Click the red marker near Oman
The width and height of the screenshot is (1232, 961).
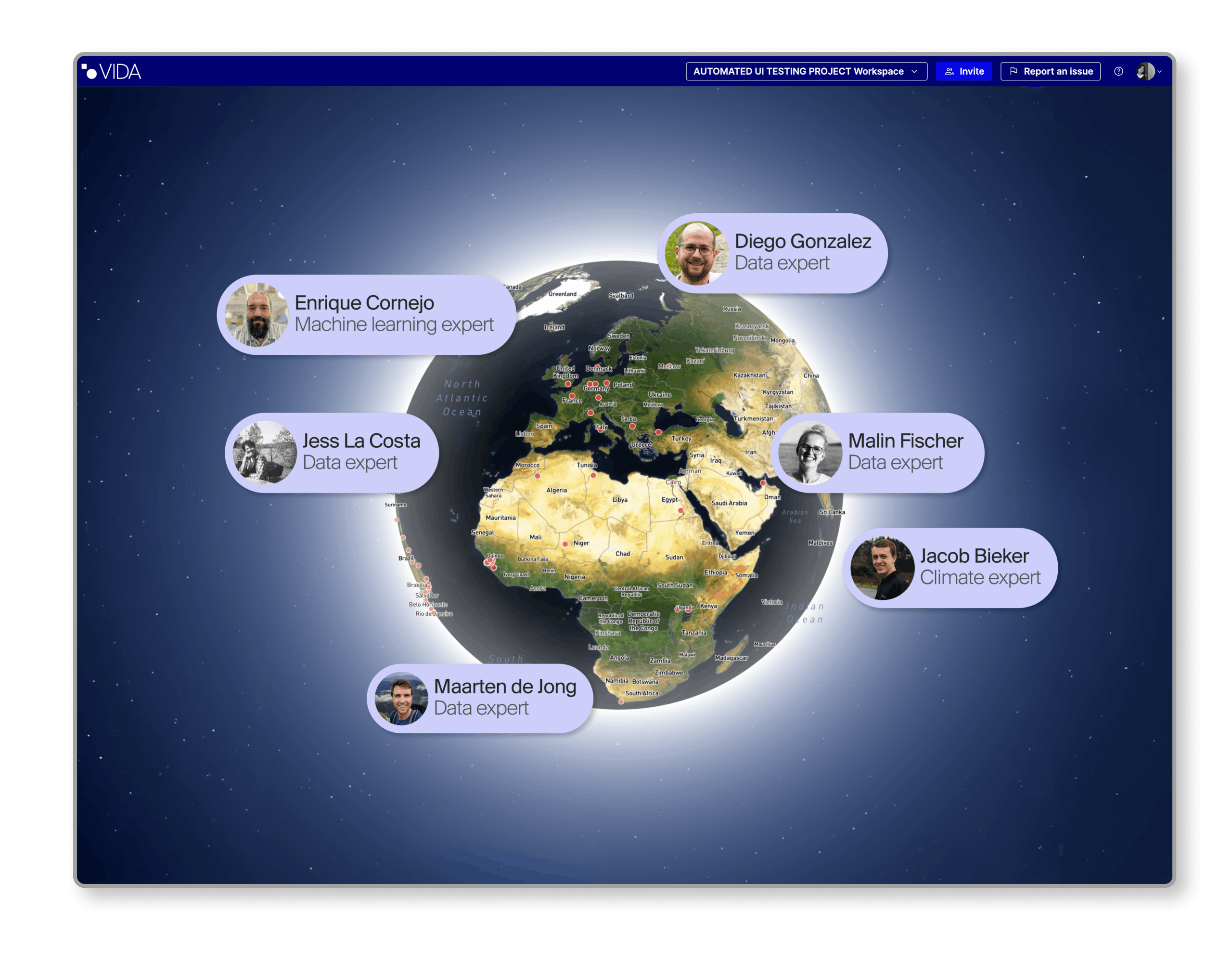(x=763, y=483)
